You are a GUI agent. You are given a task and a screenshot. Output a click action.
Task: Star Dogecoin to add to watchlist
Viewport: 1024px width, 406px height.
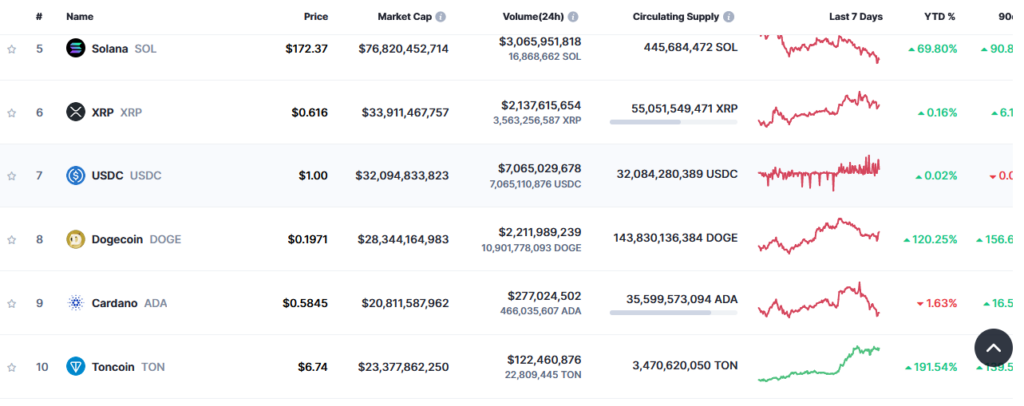pyautogui.click(x=11, y=240)
